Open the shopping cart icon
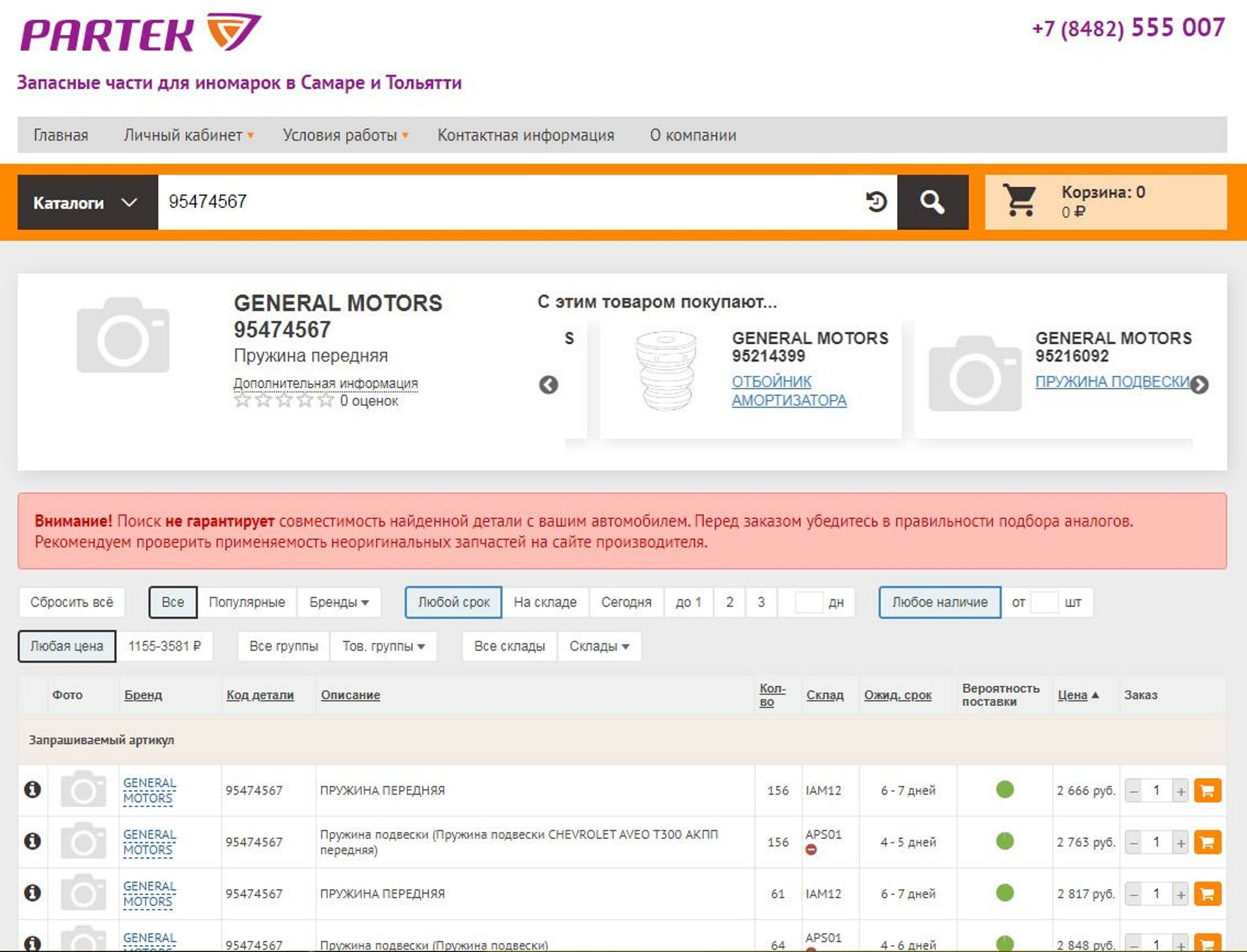This screenshot has width=1247, height=952. 1020,200
